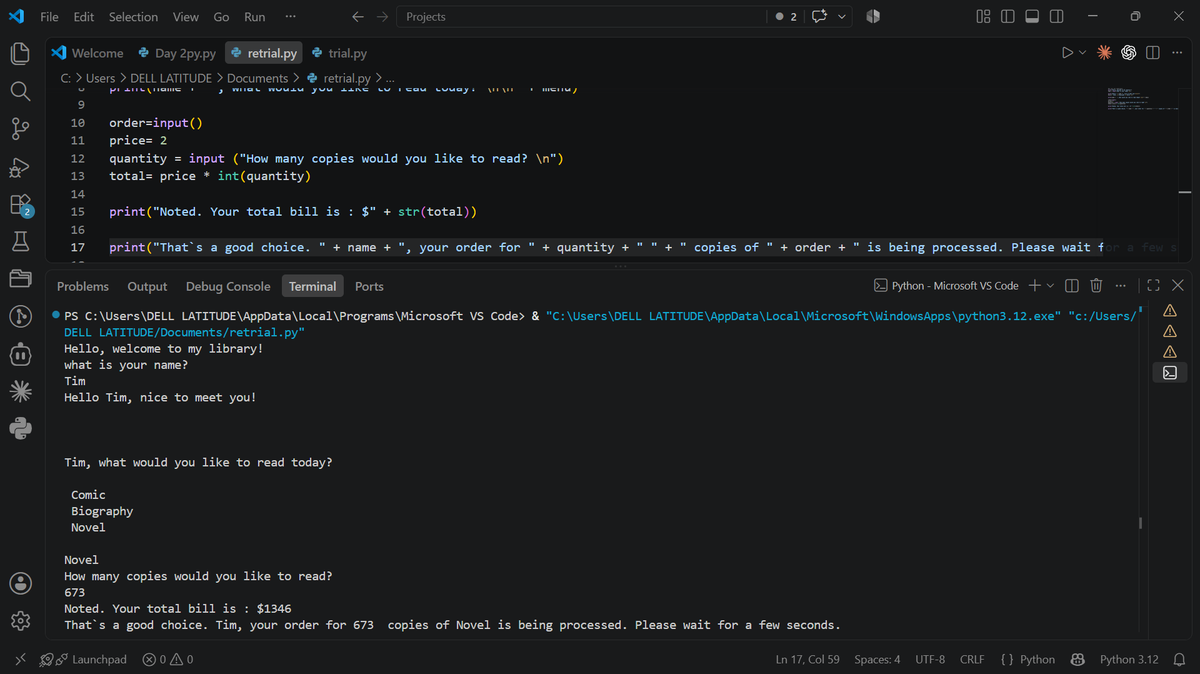Viewport: 1200px width, 674px height.
Task: Split the terminal pane
Action: point(1072,286)
